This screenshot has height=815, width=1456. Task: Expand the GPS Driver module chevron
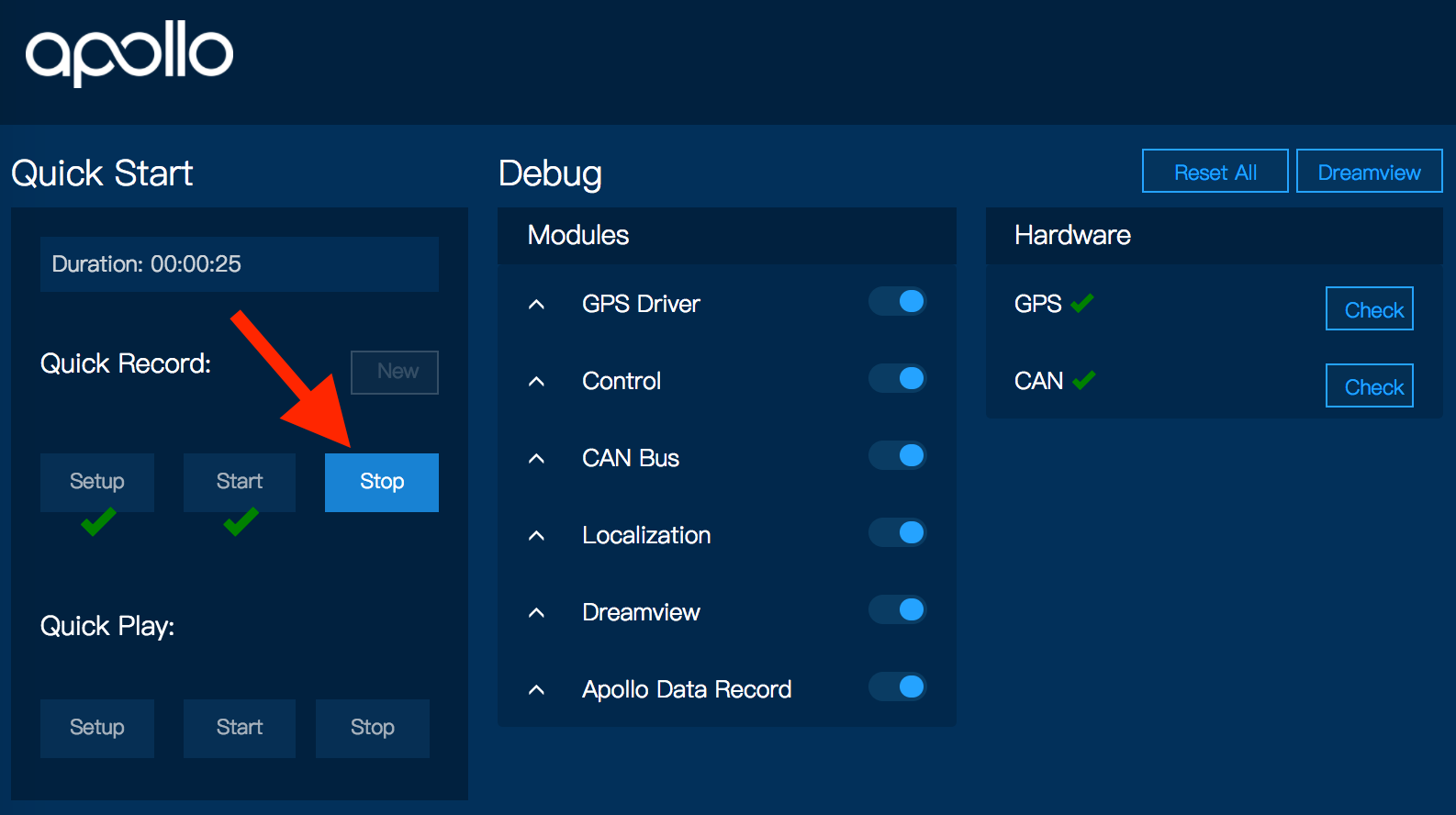click(537, 304)
